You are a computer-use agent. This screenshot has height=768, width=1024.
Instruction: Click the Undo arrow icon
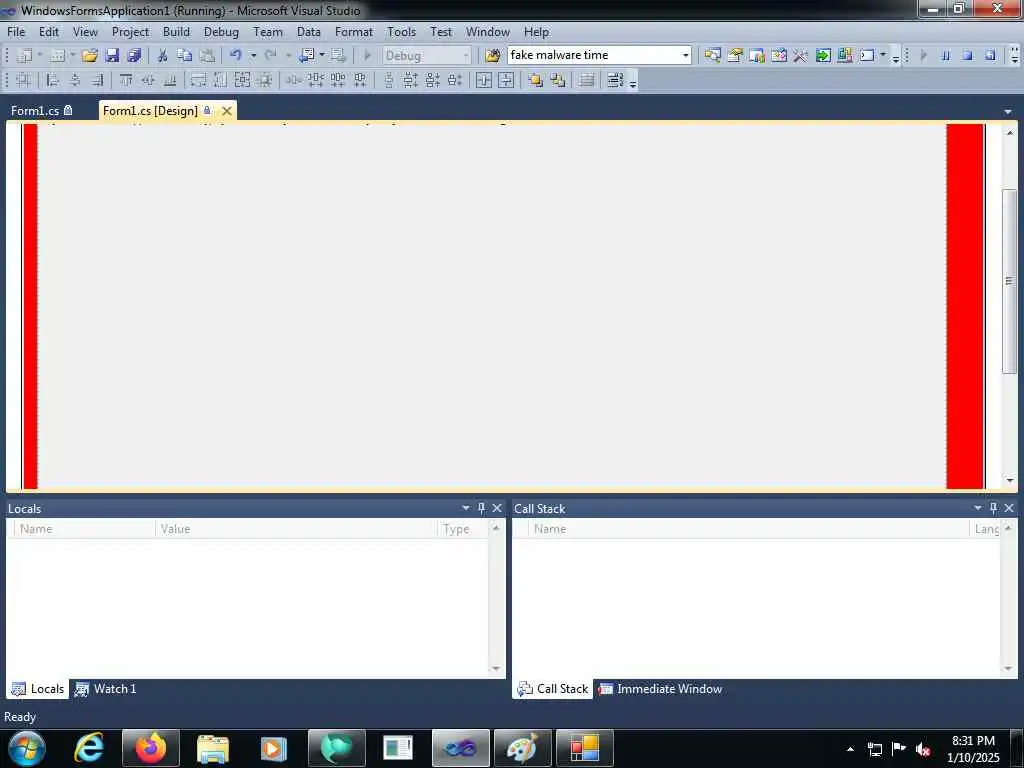tap(236, 56)
